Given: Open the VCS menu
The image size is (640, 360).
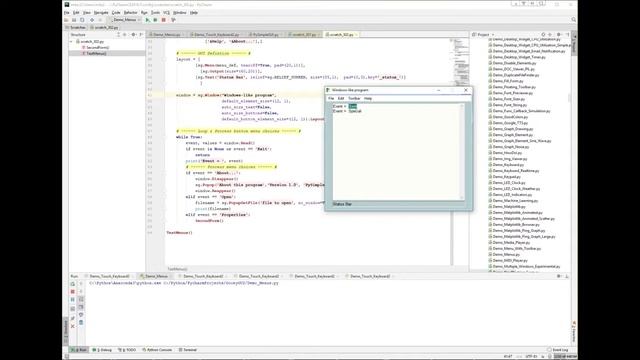Looking at the screenshot, I should click(x=167, y=13).
